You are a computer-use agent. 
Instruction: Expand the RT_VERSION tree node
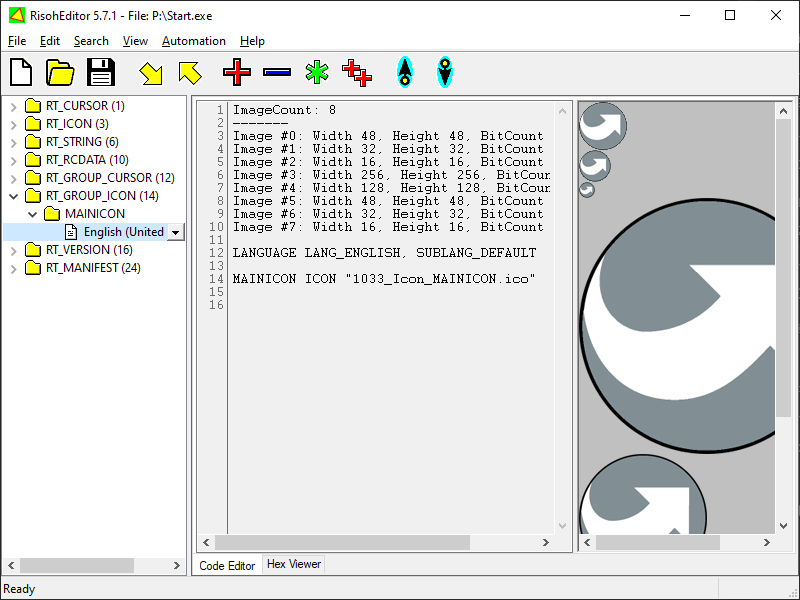[13, 250]
